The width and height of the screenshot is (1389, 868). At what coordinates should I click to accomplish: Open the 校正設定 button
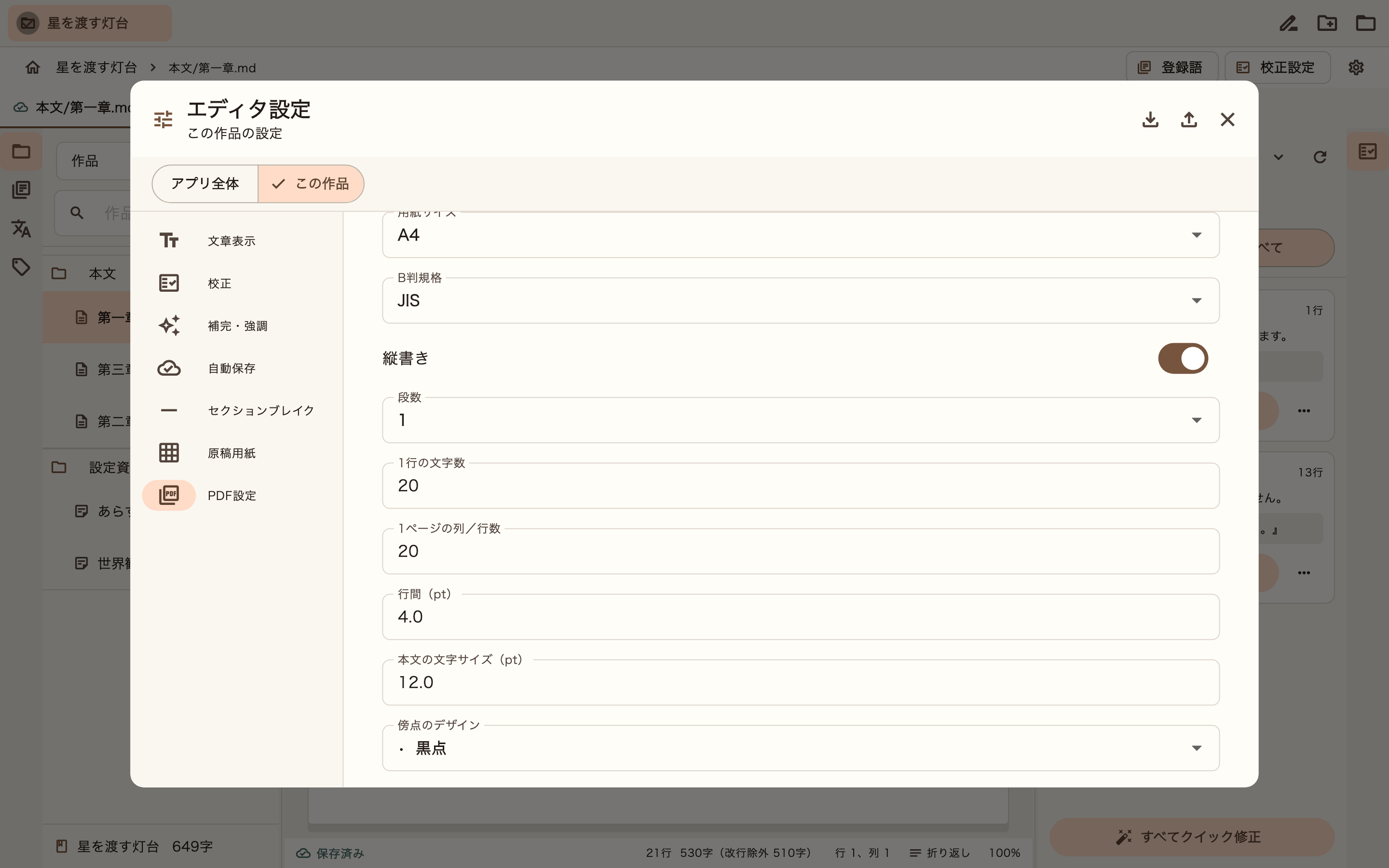1278,68
